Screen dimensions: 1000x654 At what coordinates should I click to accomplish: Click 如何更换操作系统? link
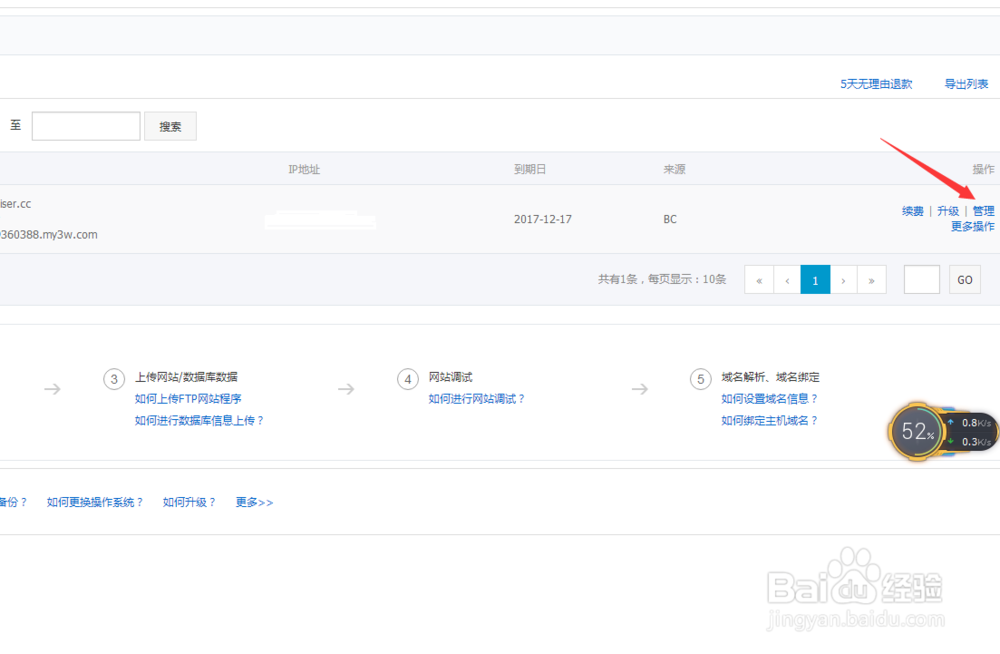click(94, 502)
